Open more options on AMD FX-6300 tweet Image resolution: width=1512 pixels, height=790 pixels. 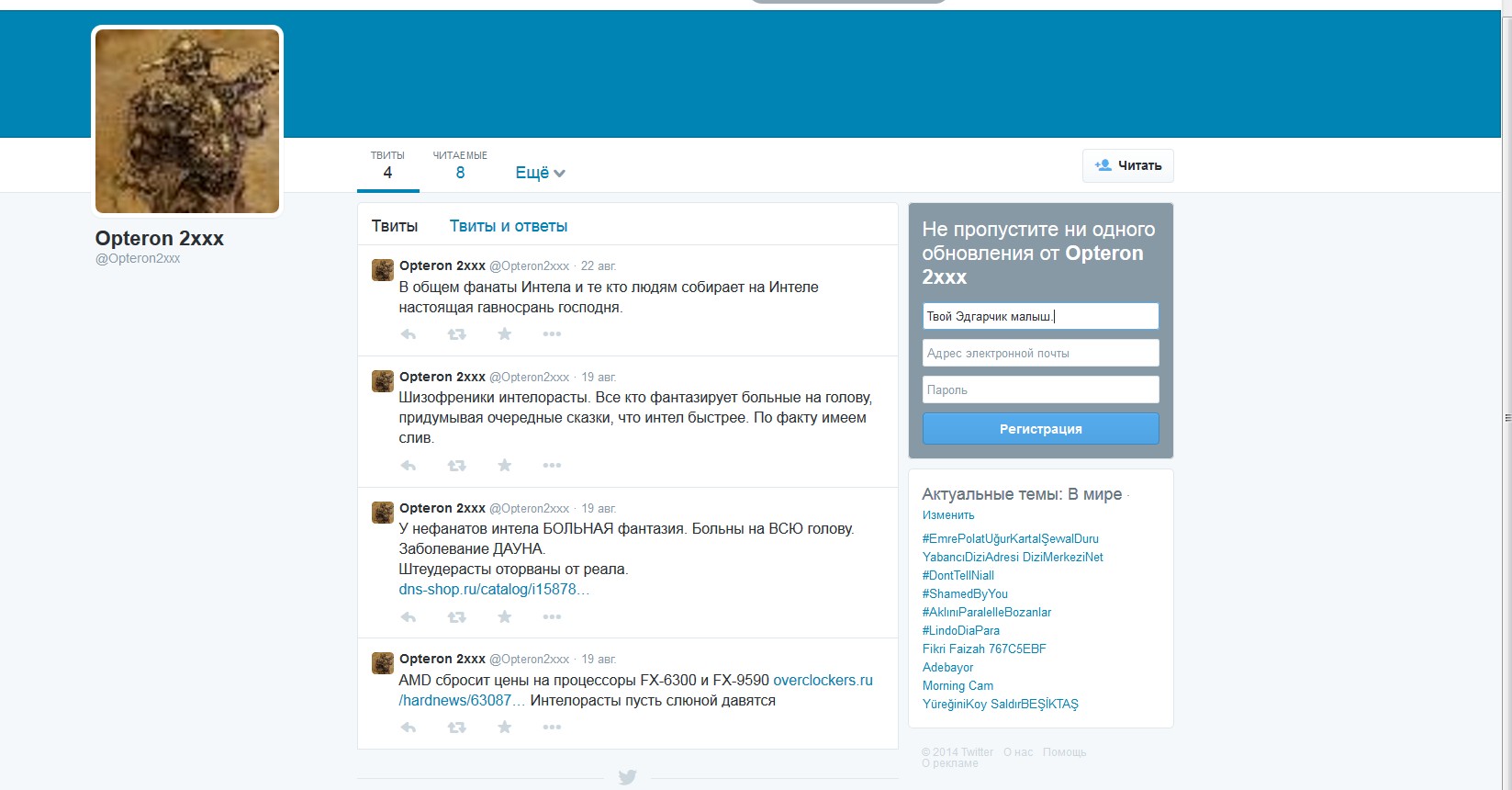click(x=552, y=728)
